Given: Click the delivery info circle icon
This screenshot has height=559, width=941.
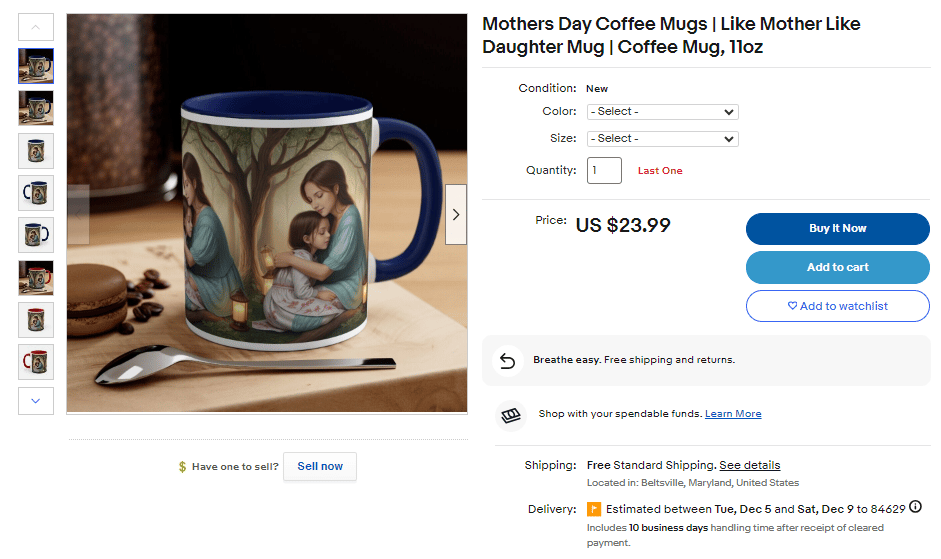Looking at the screenshot, I should 915,507.
